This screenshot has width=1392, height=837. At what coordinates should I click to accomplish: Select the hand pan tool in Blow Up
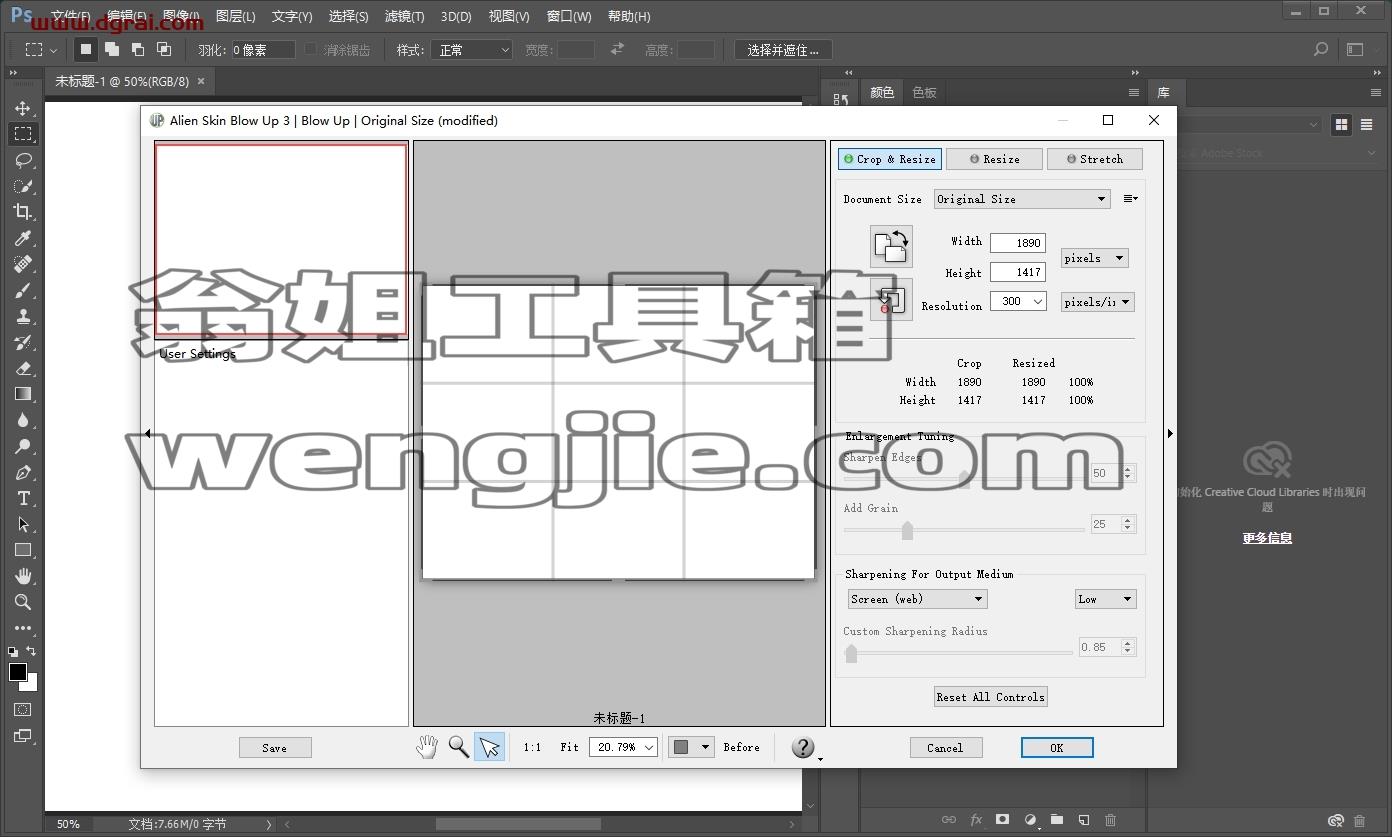(x=427, y=747)
